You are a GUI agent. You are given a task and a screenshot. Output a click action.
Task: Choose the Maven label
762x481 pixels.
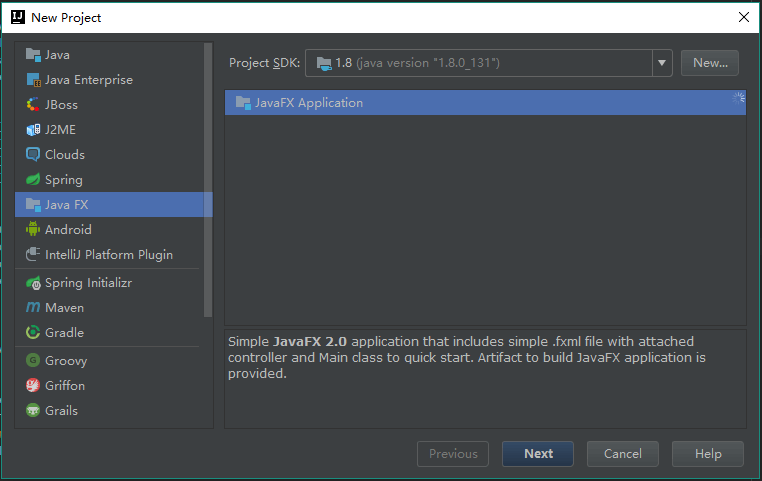[x=64, y=308]
